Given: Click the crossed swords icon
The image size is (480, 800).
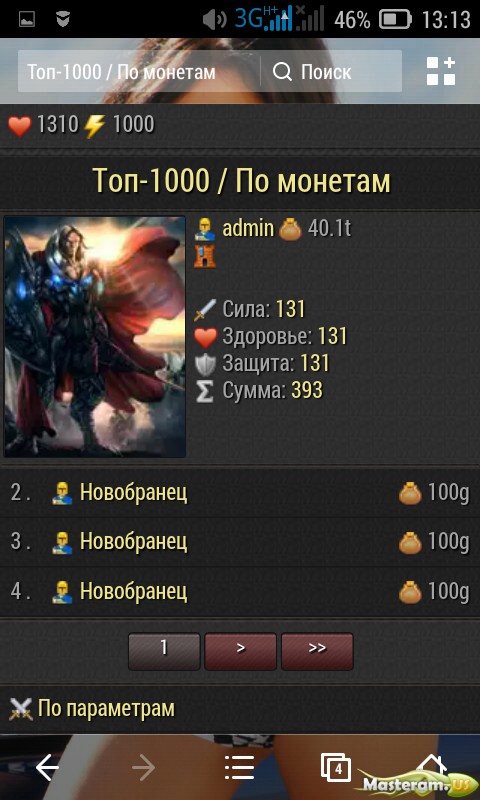Looking at the screenshot, I should (x=21, y=709).
